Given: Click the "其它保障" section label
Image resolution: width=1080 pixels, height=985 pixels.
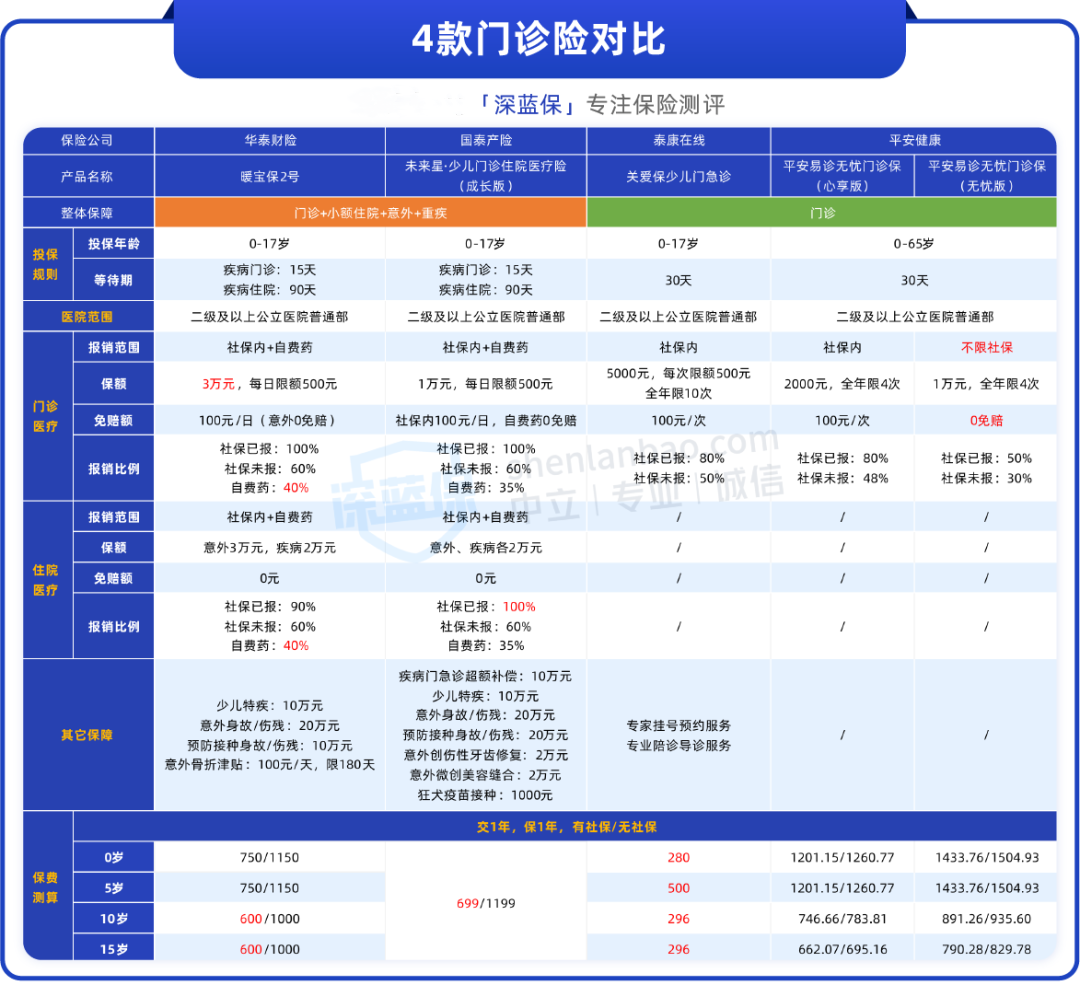Looking at the screenshot, I should tap(87, 735).
